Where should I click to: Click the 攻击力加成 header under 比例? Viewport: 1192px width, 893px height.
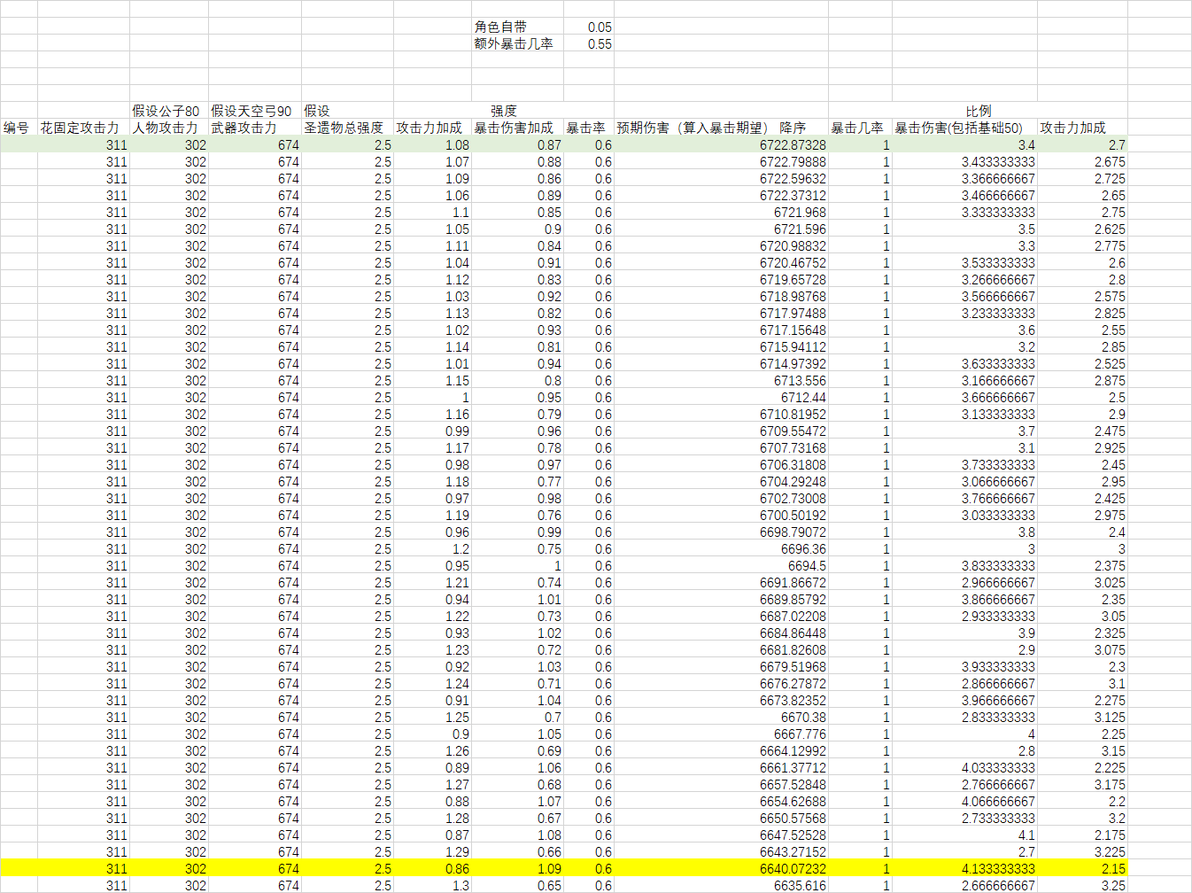tap(1082, 128)
